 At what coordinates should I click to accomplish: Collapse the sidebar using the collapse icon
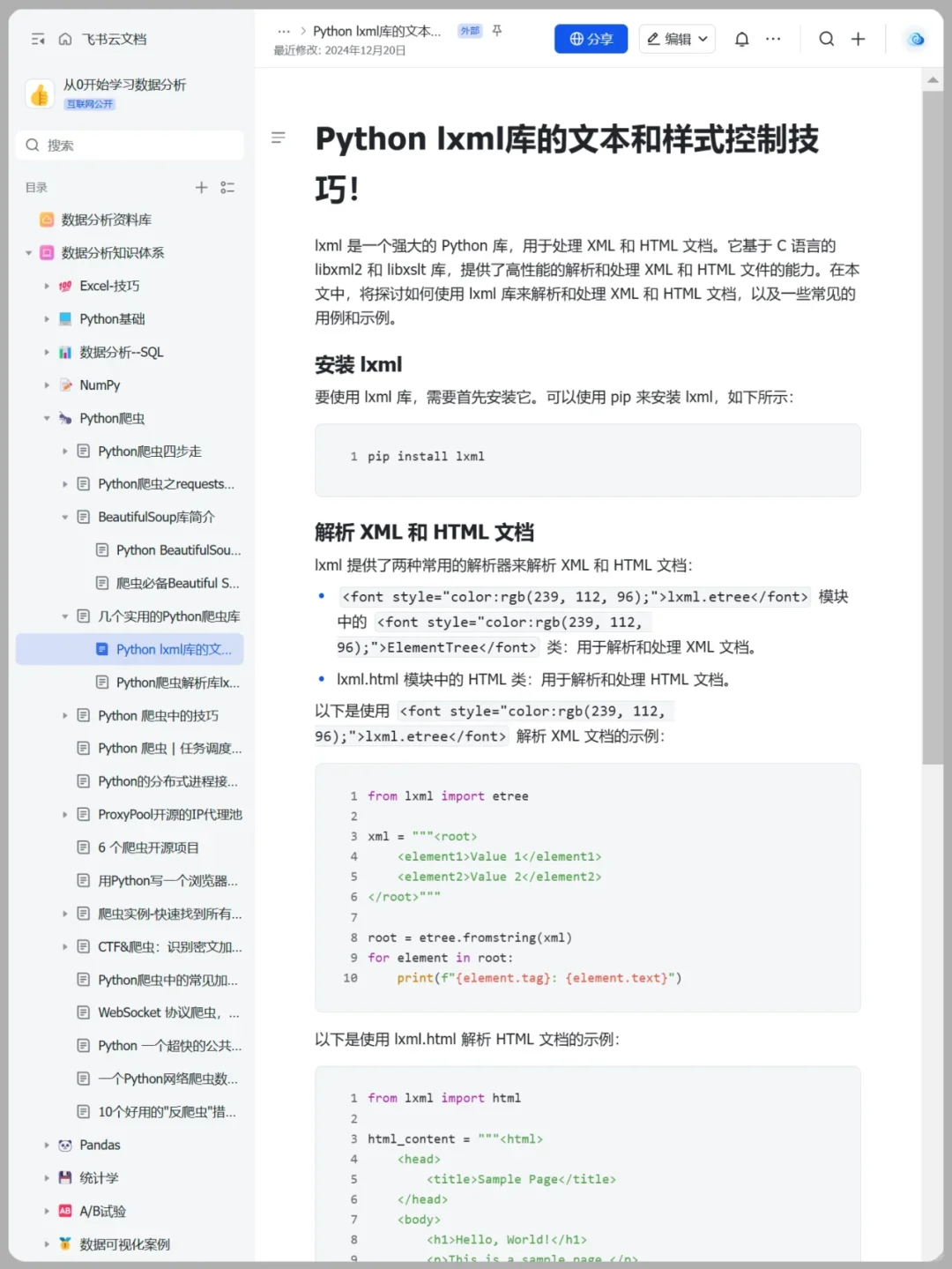point(36,40)
